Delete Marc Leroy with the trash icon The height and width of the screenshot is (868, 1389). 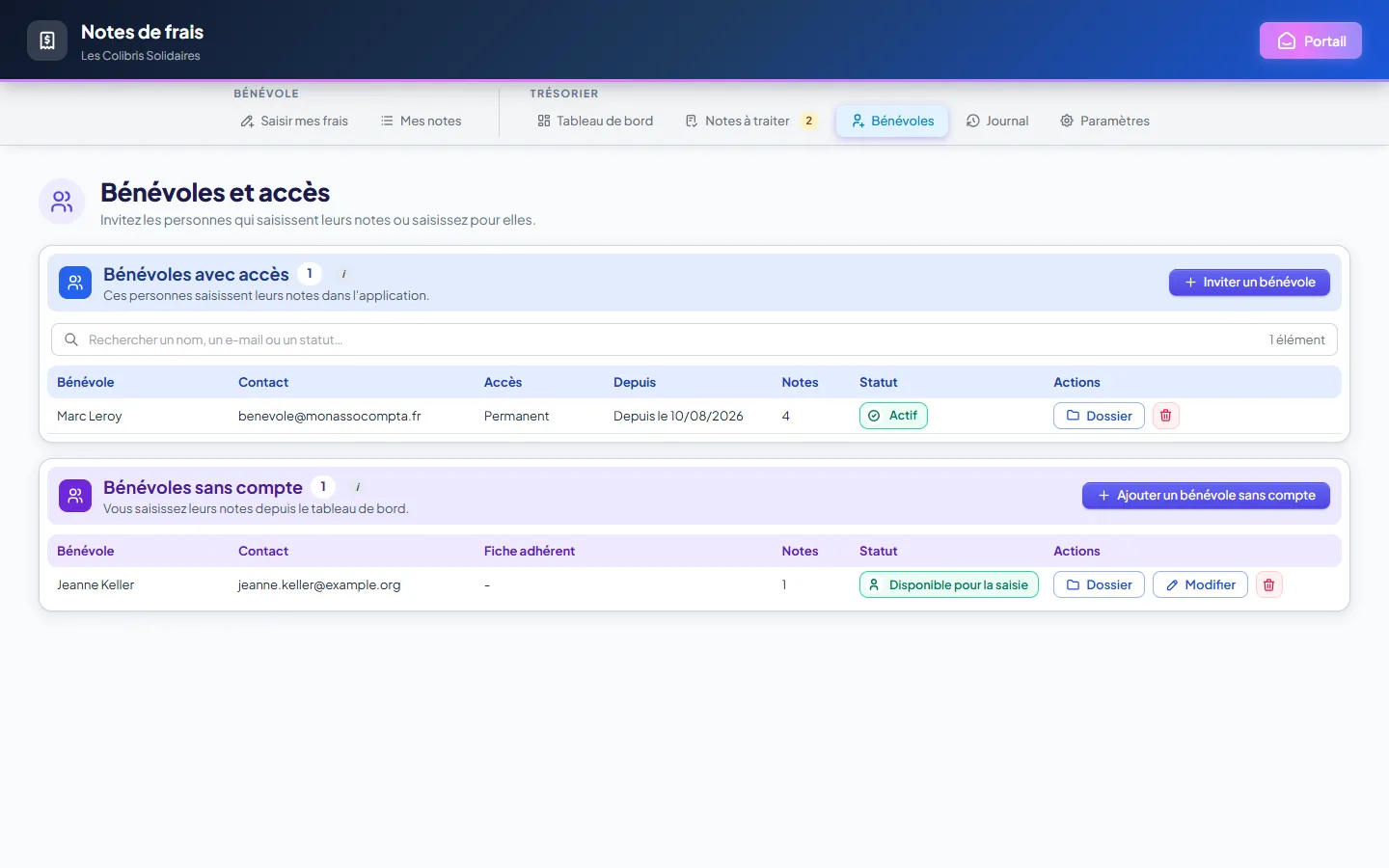(1165, 416)
